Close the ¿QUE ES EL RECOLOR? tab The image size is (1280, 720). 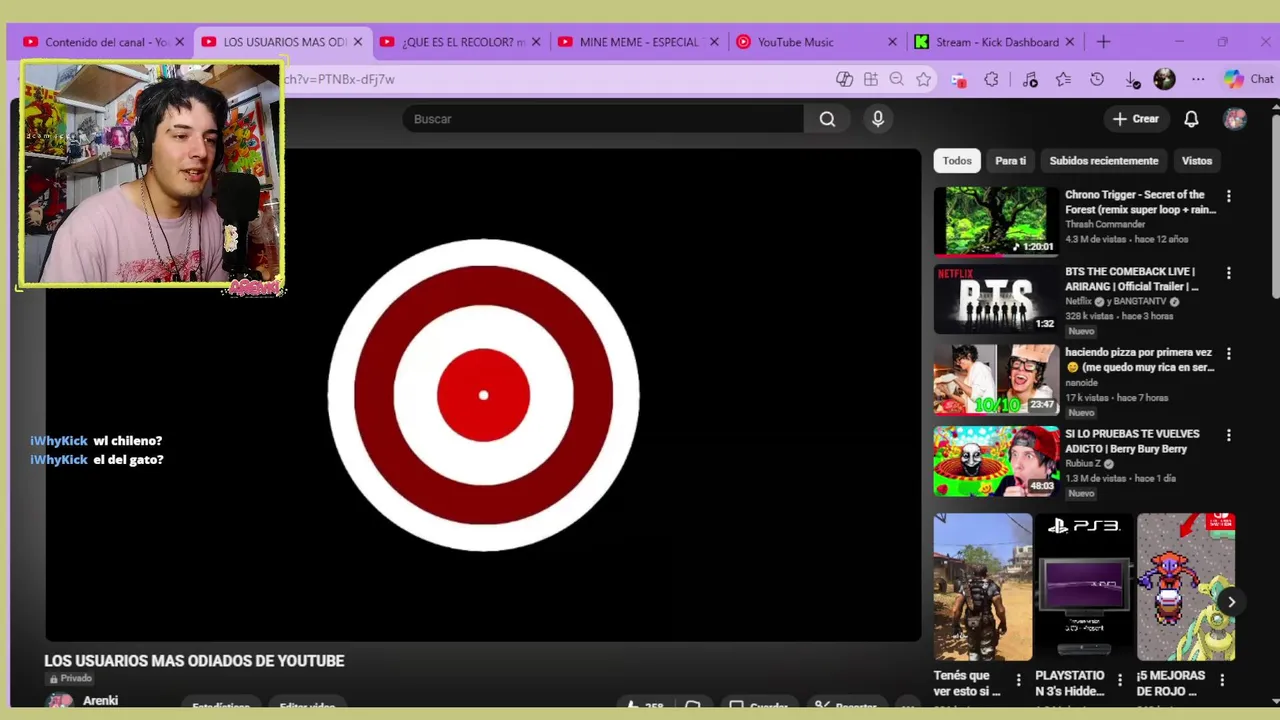(x=536, y=42)
